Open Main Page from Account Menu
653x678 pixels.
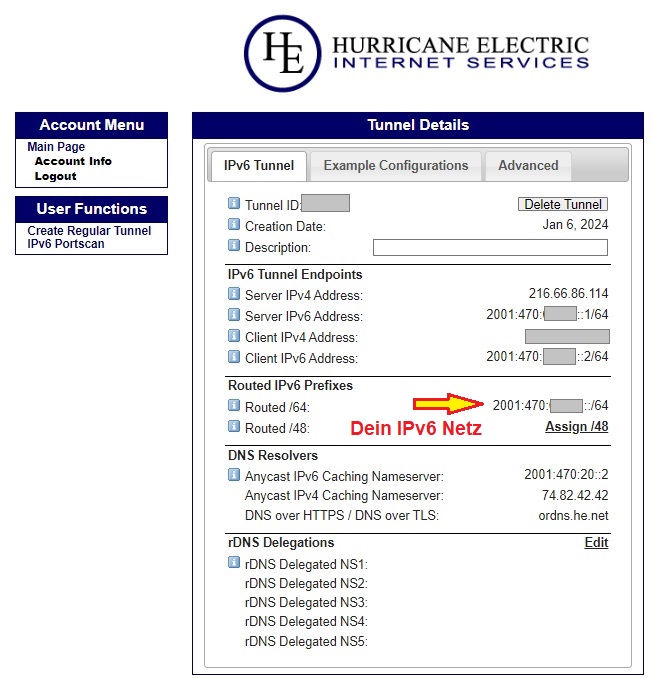coord(56,147)
